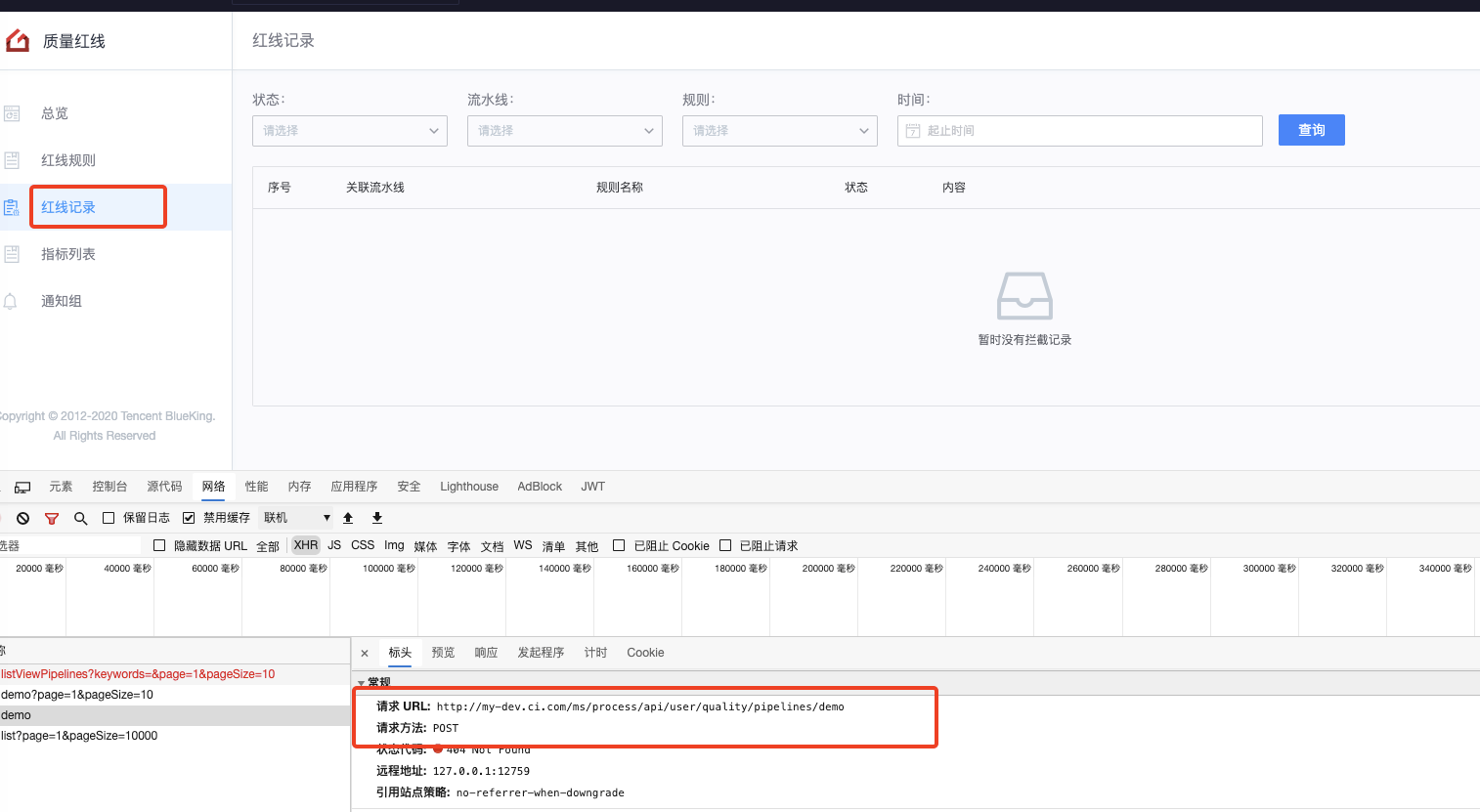Click the import HAR upload arrow icon
This screenshot has width=1480, height=812.
click(348, 518)
